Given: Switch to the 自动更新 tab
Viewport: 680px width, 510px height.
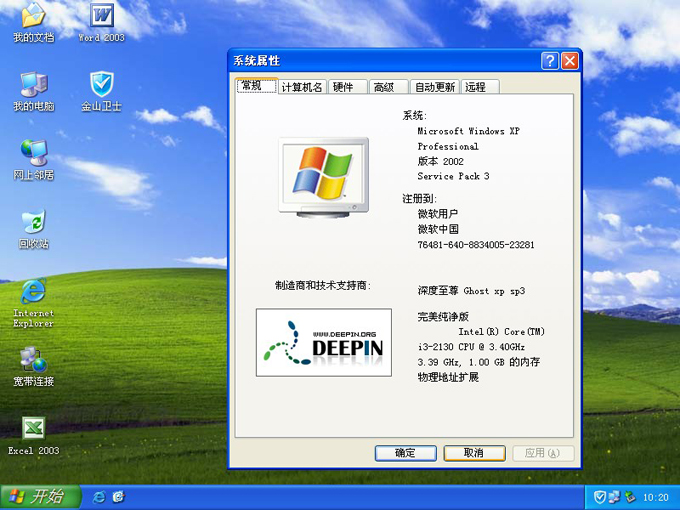Looking at the screenshot, I should click(x=435, y=87).
